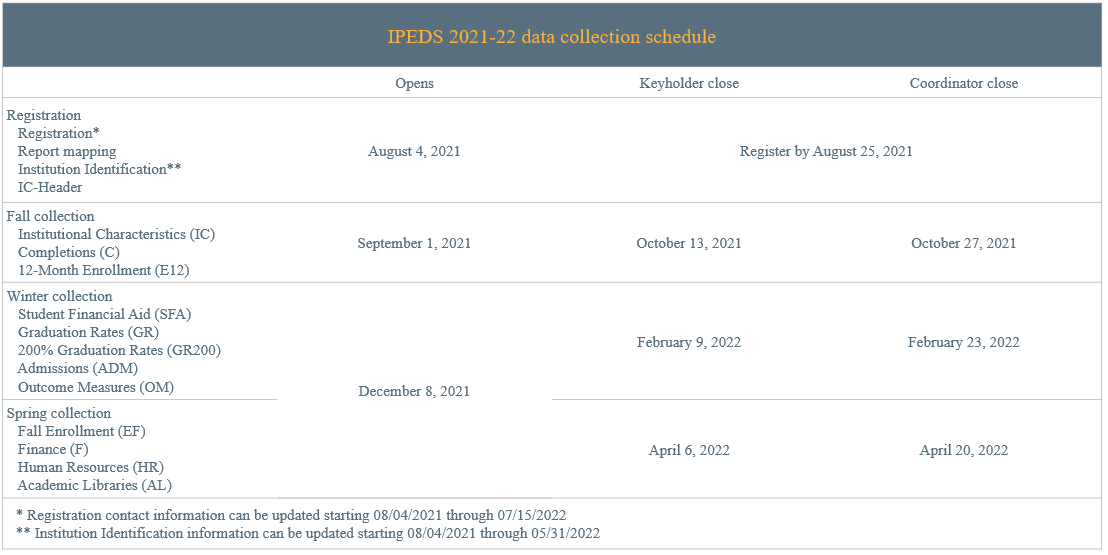Click the Register by August 25, 2021 text
Viewport: 1108px width, 555px height.
point(826,151)
